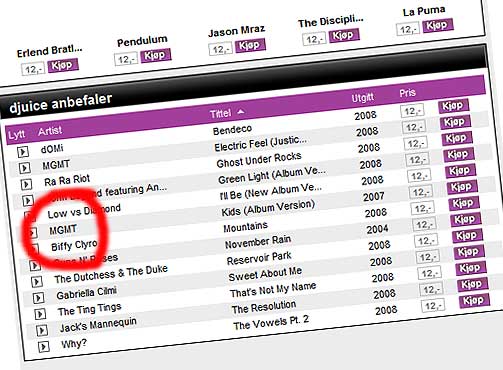Click Kjøp in the Mountains row
The height and width of the screenshot is (370, 503).
coord(464,203)
